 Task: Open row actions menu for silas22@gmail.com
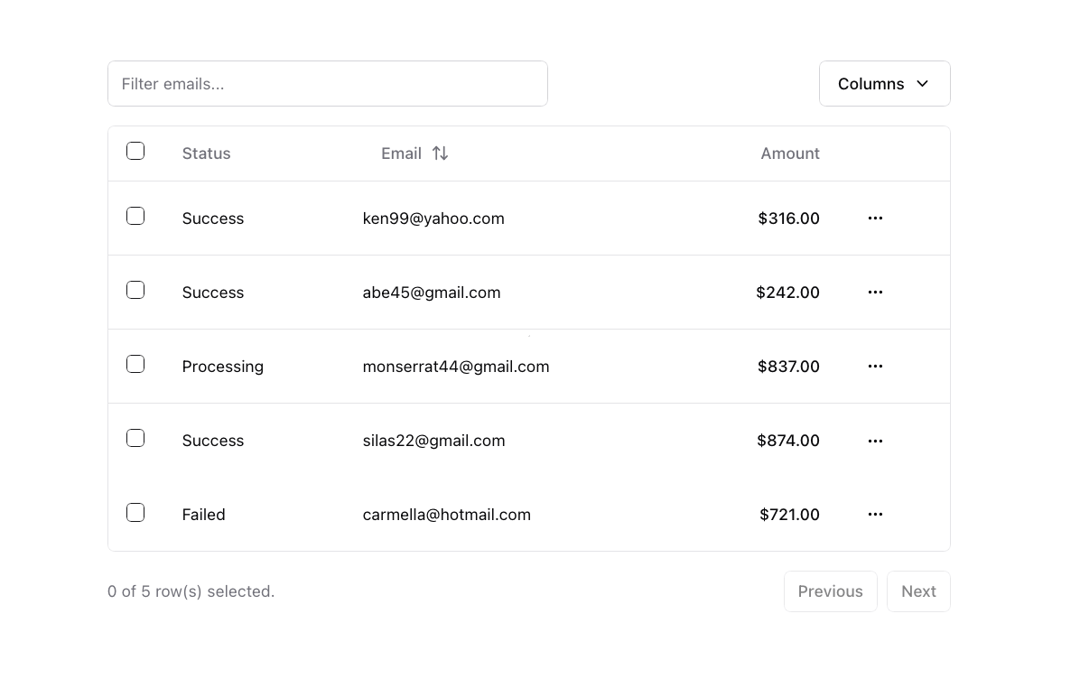click(875, 441)
